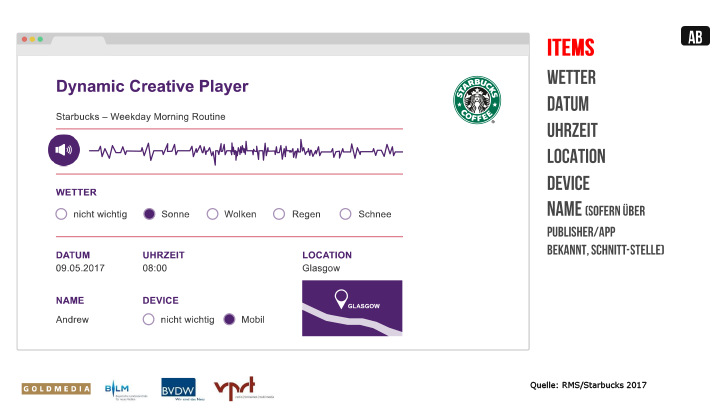Select the Mobil device option
This screenshot has width=720, height=405.
pos(229,320)
